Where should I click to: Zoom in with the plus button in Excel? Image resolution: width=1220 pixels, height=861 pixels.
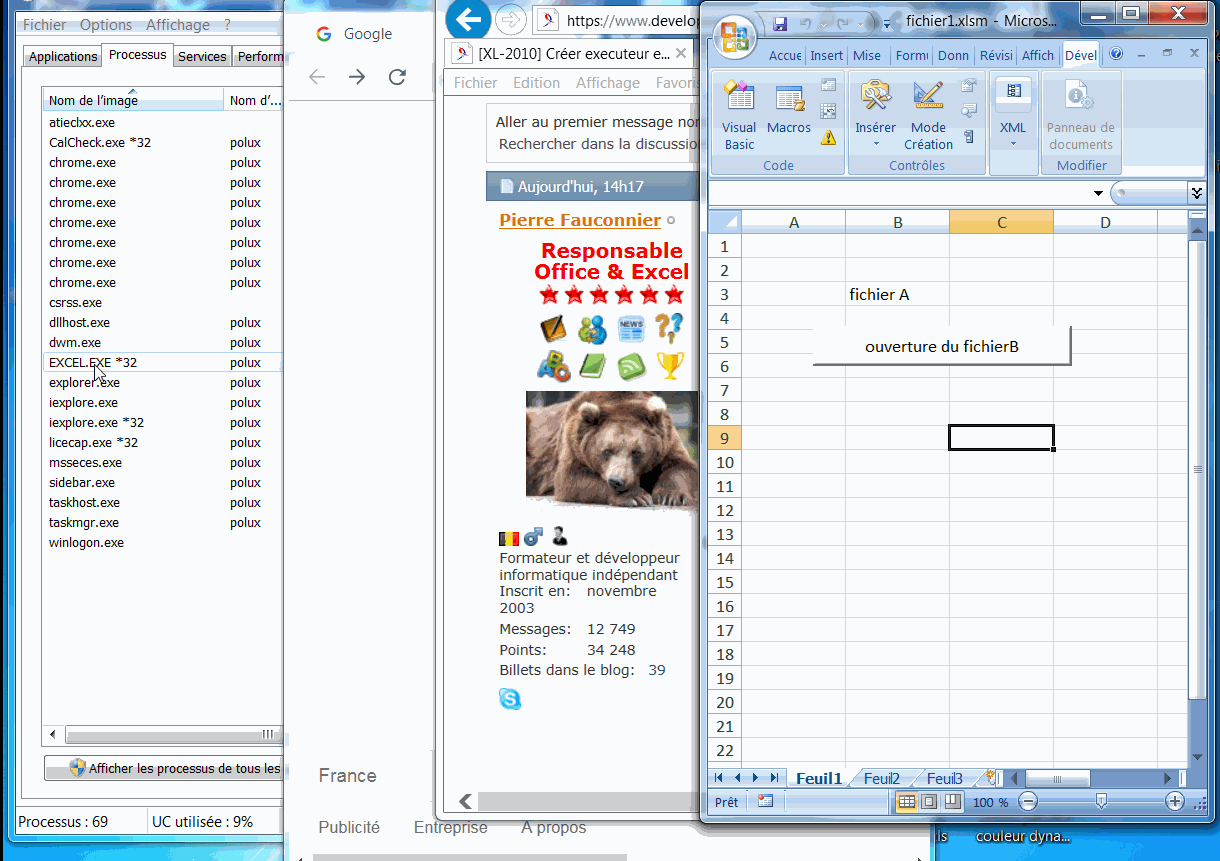1175,801
